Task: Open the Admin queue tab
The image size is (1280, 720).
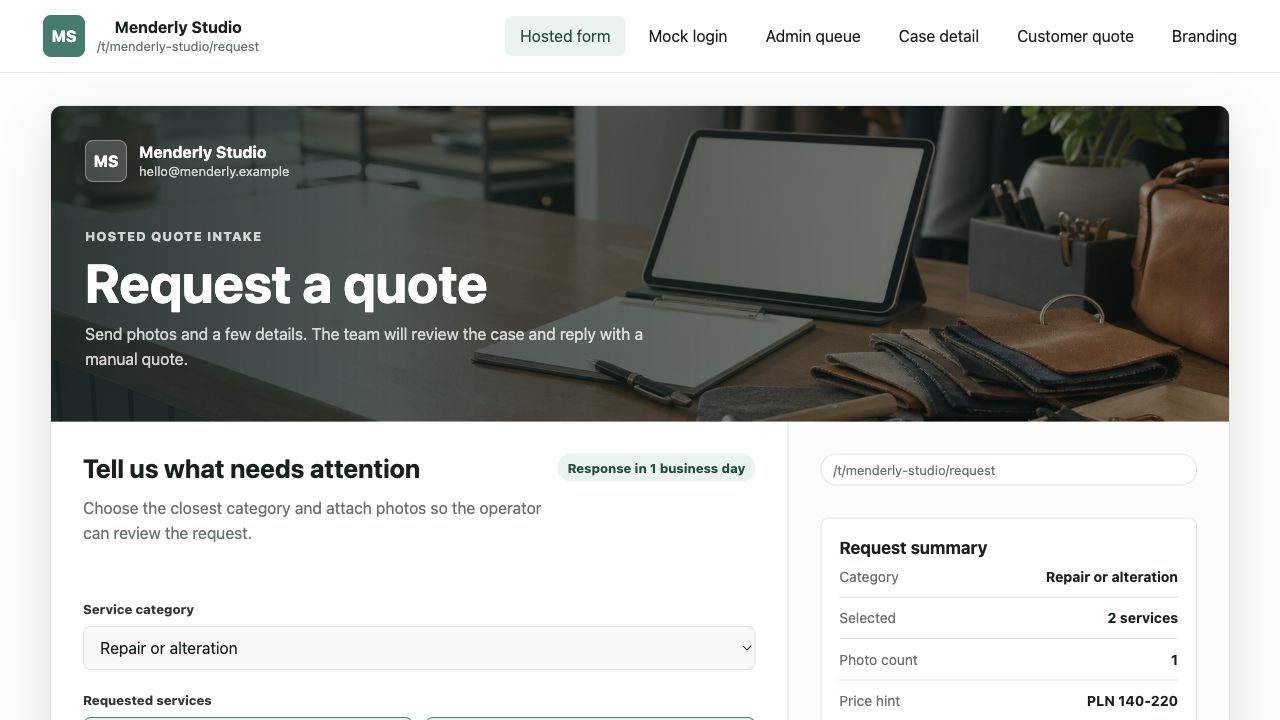Action: point(813,36)
